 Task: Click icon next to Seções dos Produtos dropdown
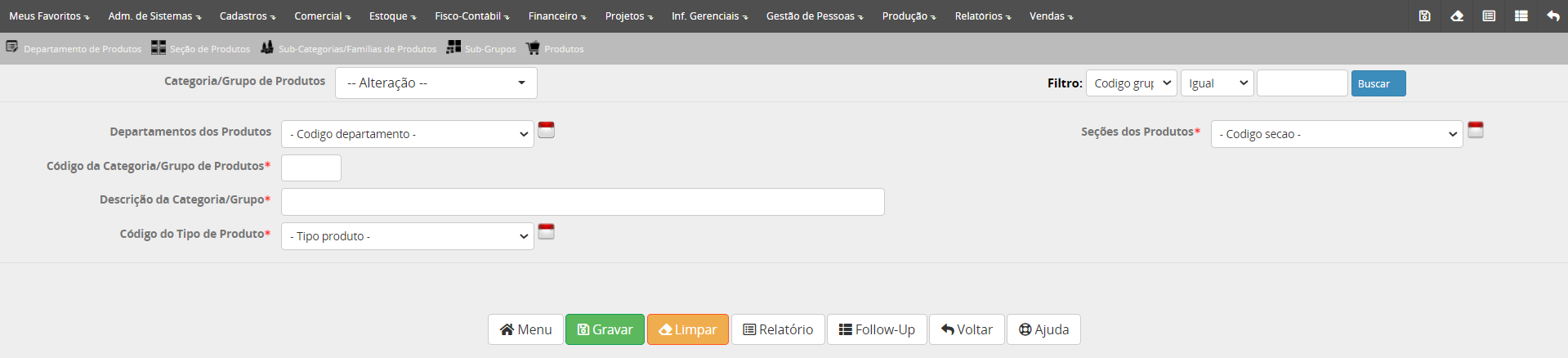[x=1476, y=130]
